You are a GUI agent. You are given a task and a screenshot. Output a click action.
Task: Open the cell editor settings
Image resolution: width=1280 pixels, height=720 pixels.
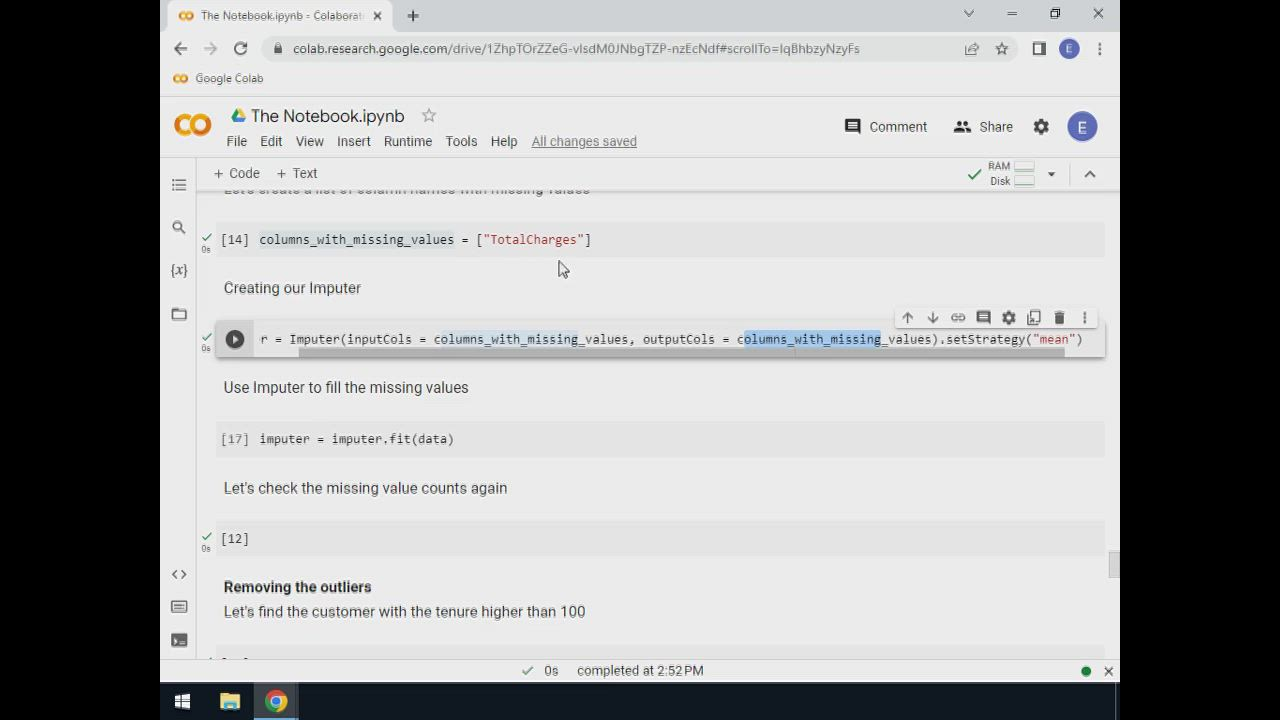tap(1009, 318)
